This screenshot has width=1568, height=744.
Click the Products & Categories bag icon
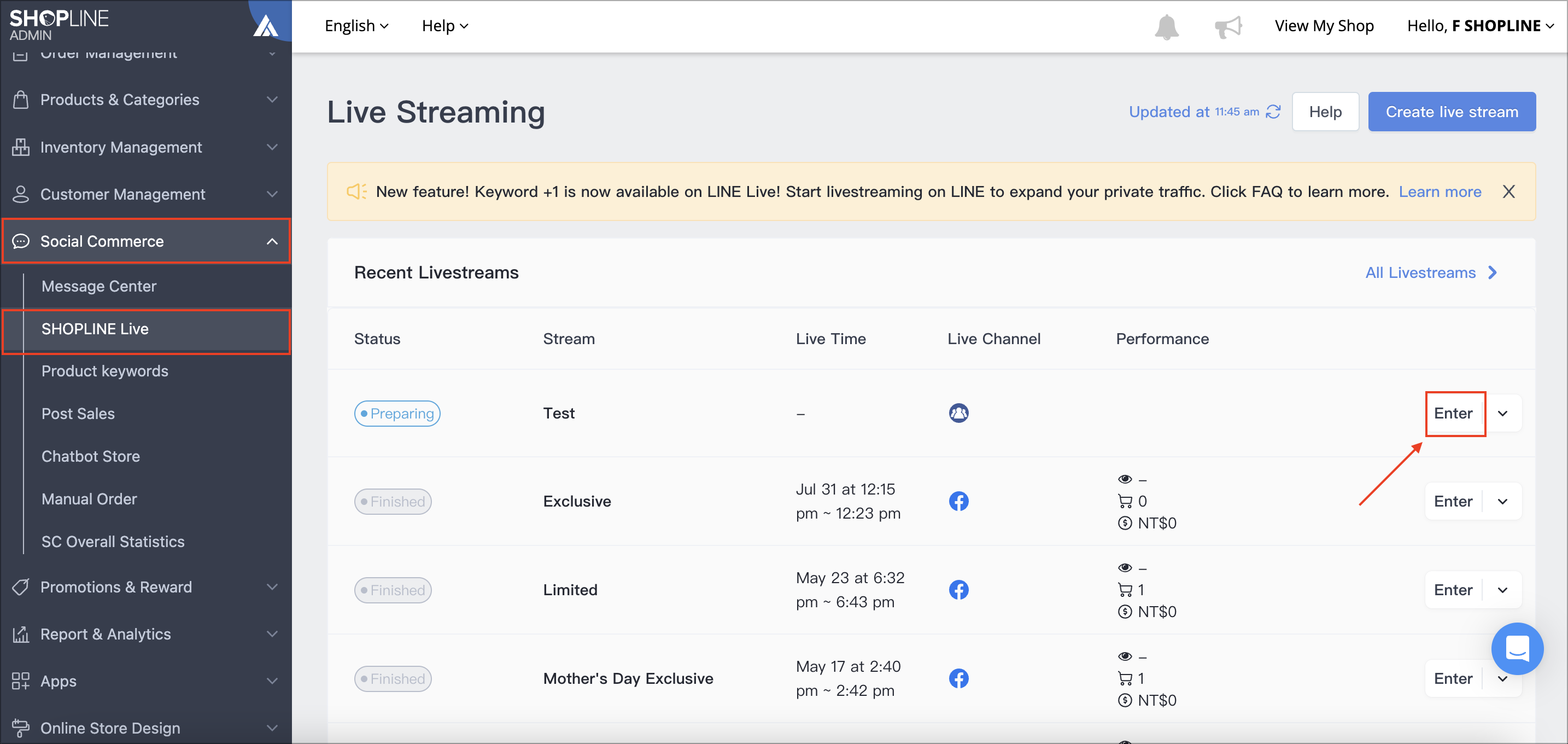click(21, 99)
